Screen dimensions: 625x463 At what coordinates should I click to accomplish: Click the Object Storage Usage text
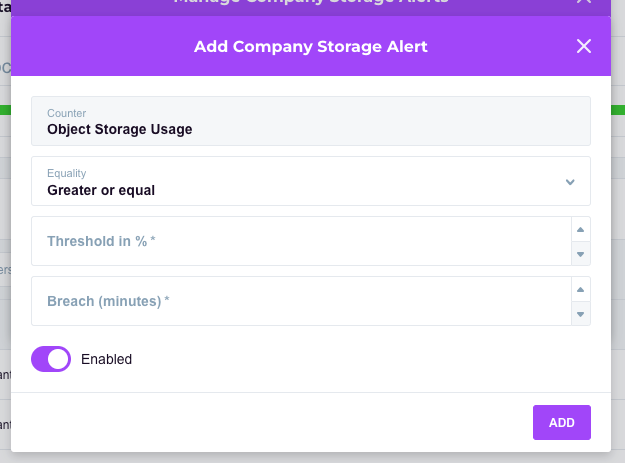click(x=119, y=129)
